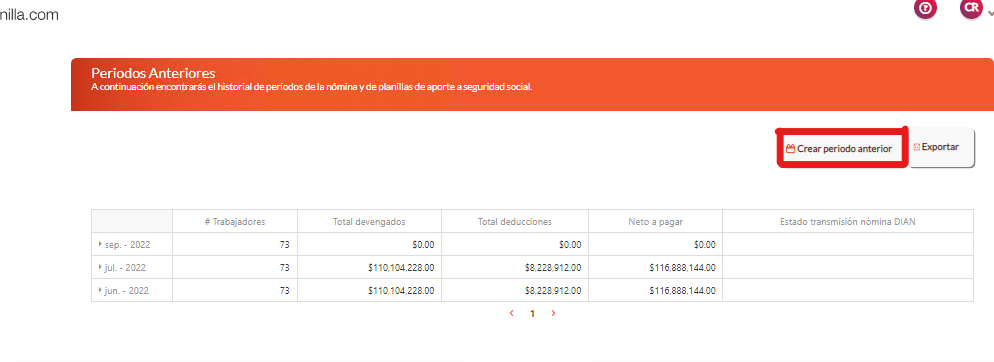Viewport: 994px width, 362px height.
Task: Click the Periodos Anteriores banner title
Action: 153,73
